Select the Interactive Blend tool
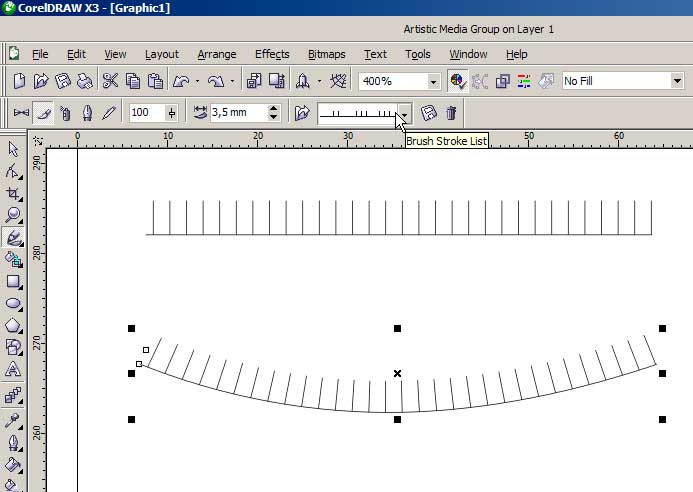The width and height of the screenshot is (693, 492). click(13, 396)
